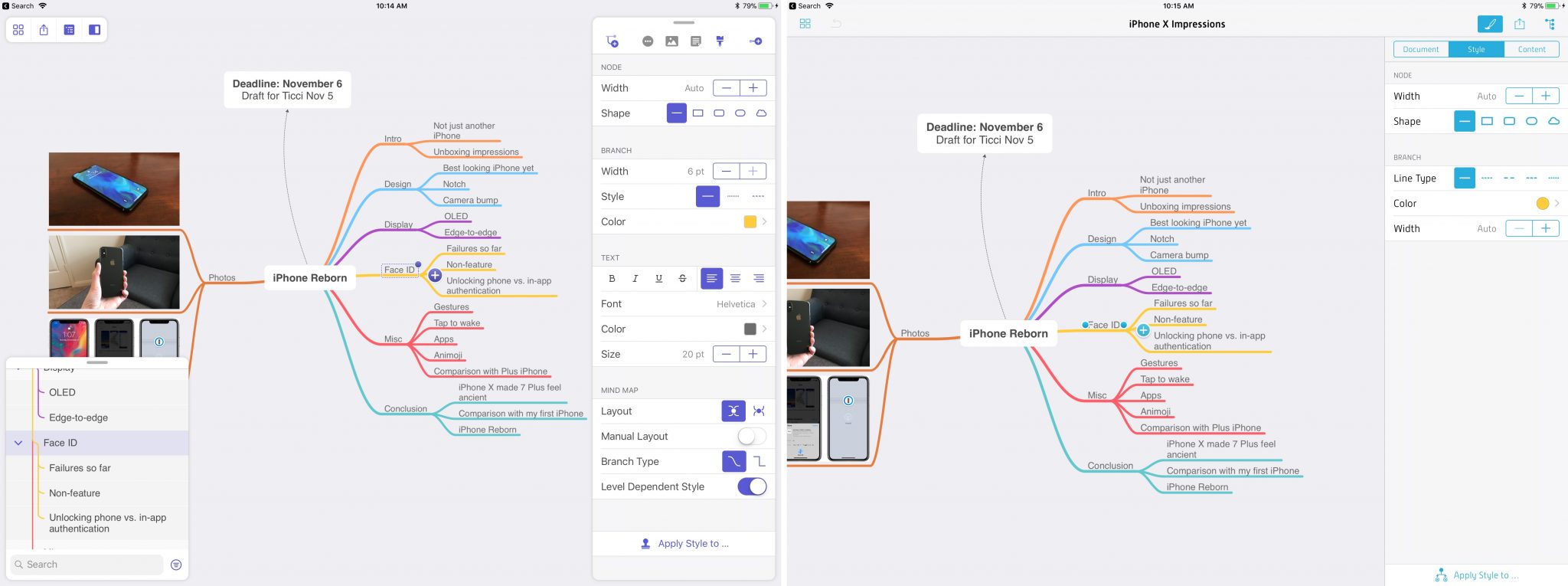Switch to Style tab in blue panel
The width and height of the screenshot is (1568, 586).
1476,49
